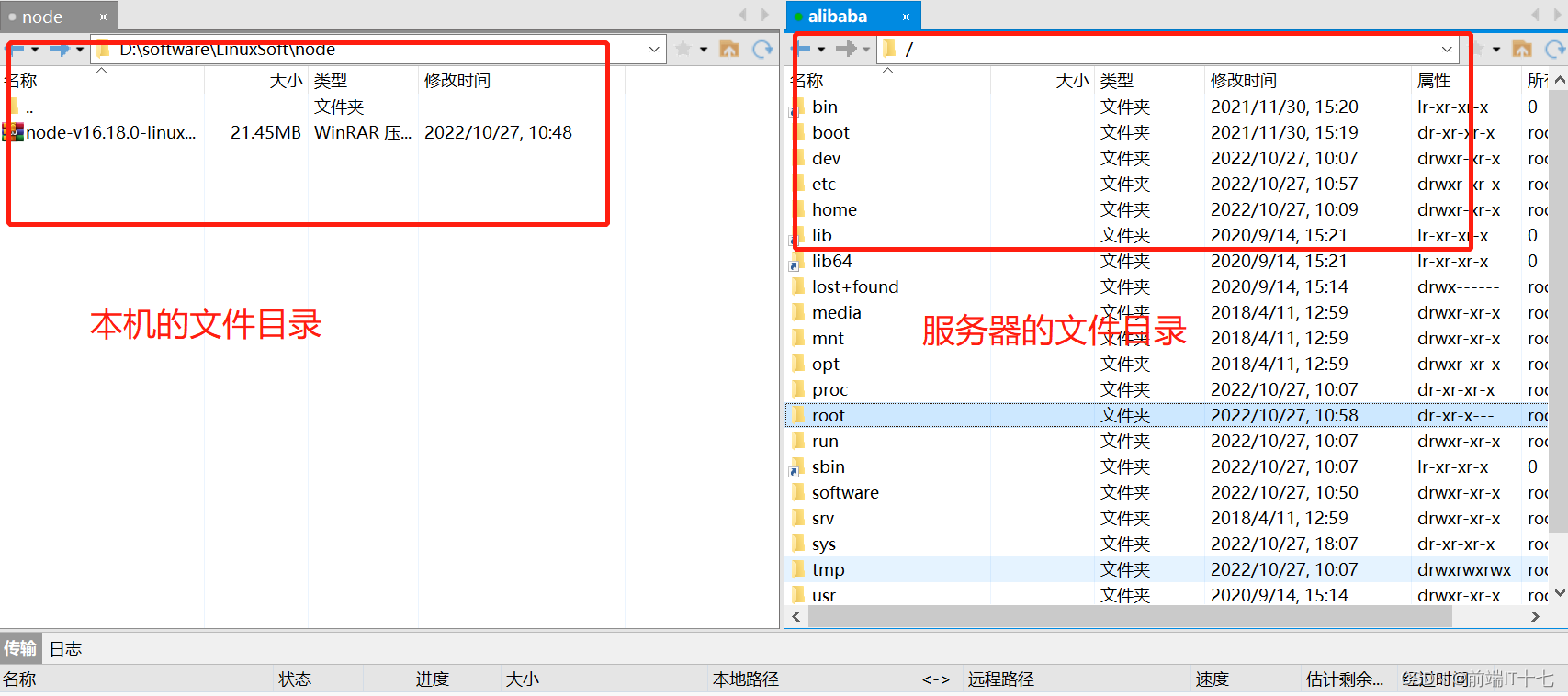Go to home folder in alibaba pane

click(x=1522, y=49)
